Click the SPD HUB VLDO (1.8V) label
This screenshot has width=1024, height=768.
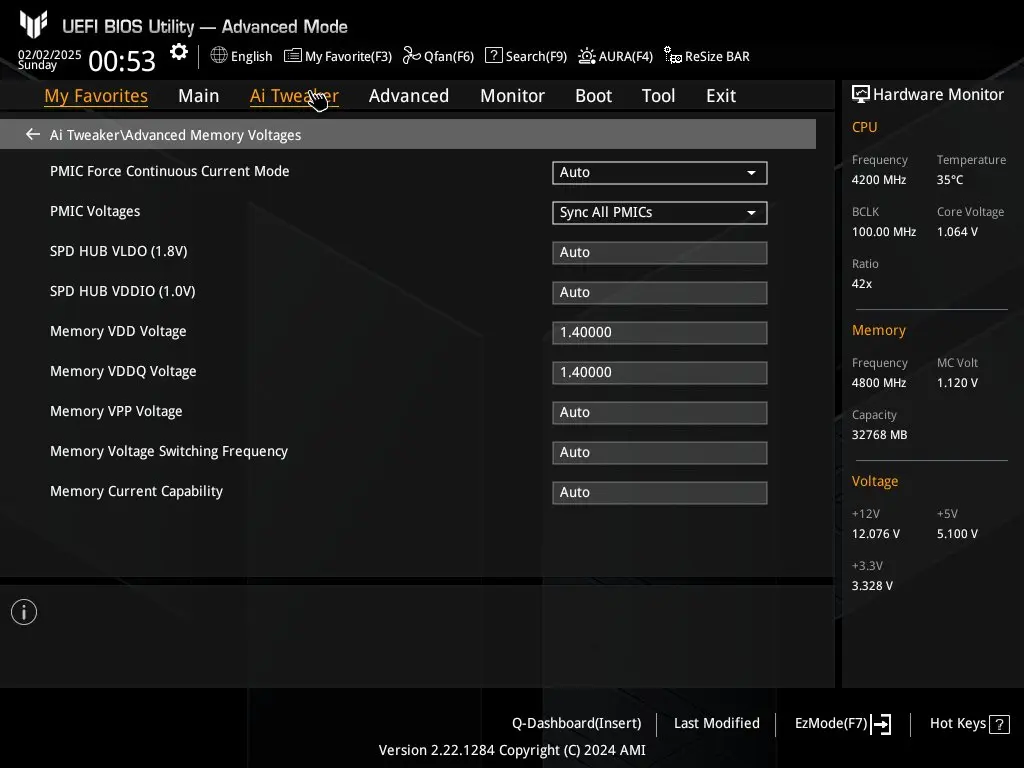click(119, 251)
